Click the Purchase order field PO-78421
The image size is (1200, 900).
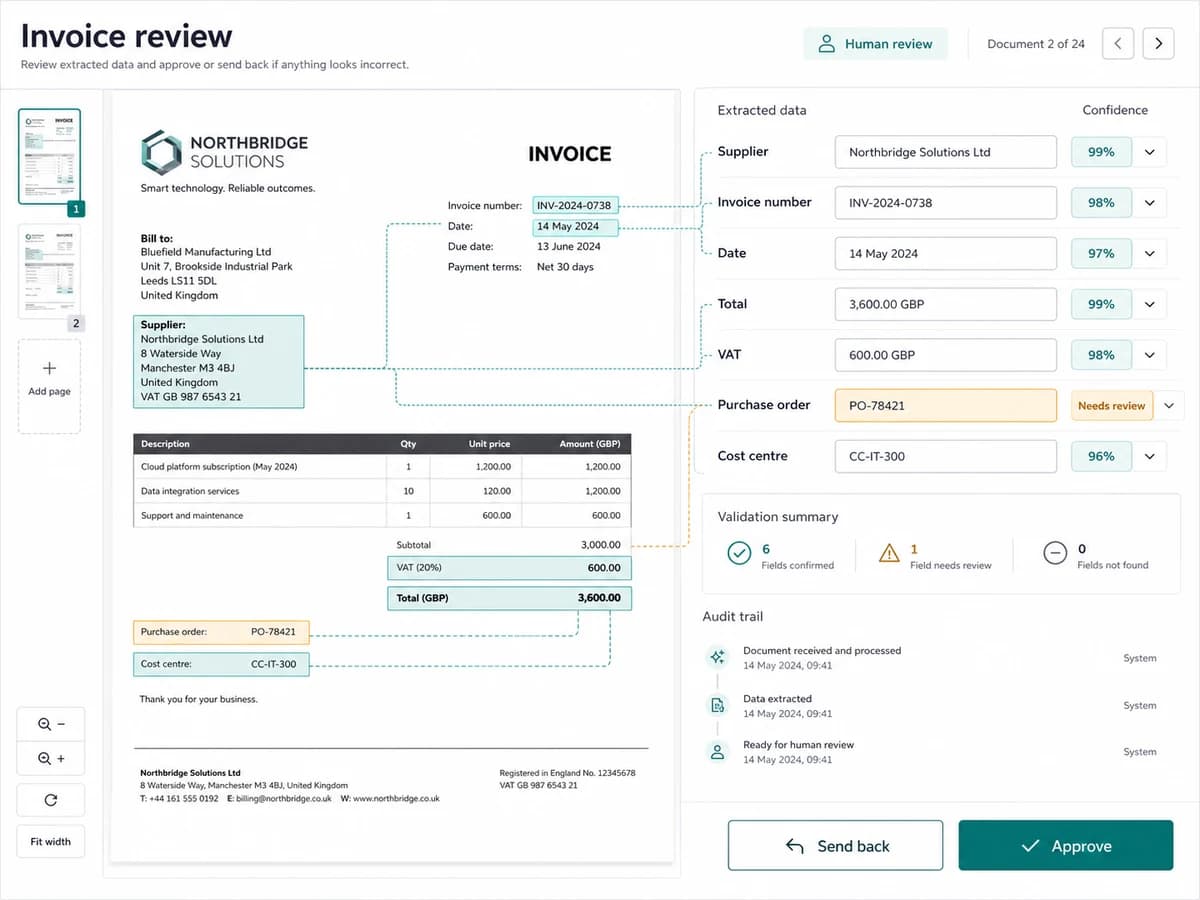(x=946, y=406)
